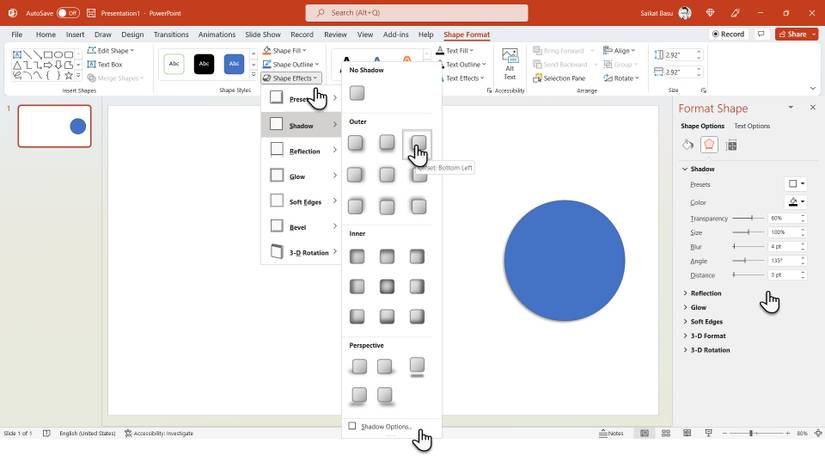Toggle the AutoSave switch
Image resolution: width=825 pixels, height=457 pixels.
coord(68,13)
